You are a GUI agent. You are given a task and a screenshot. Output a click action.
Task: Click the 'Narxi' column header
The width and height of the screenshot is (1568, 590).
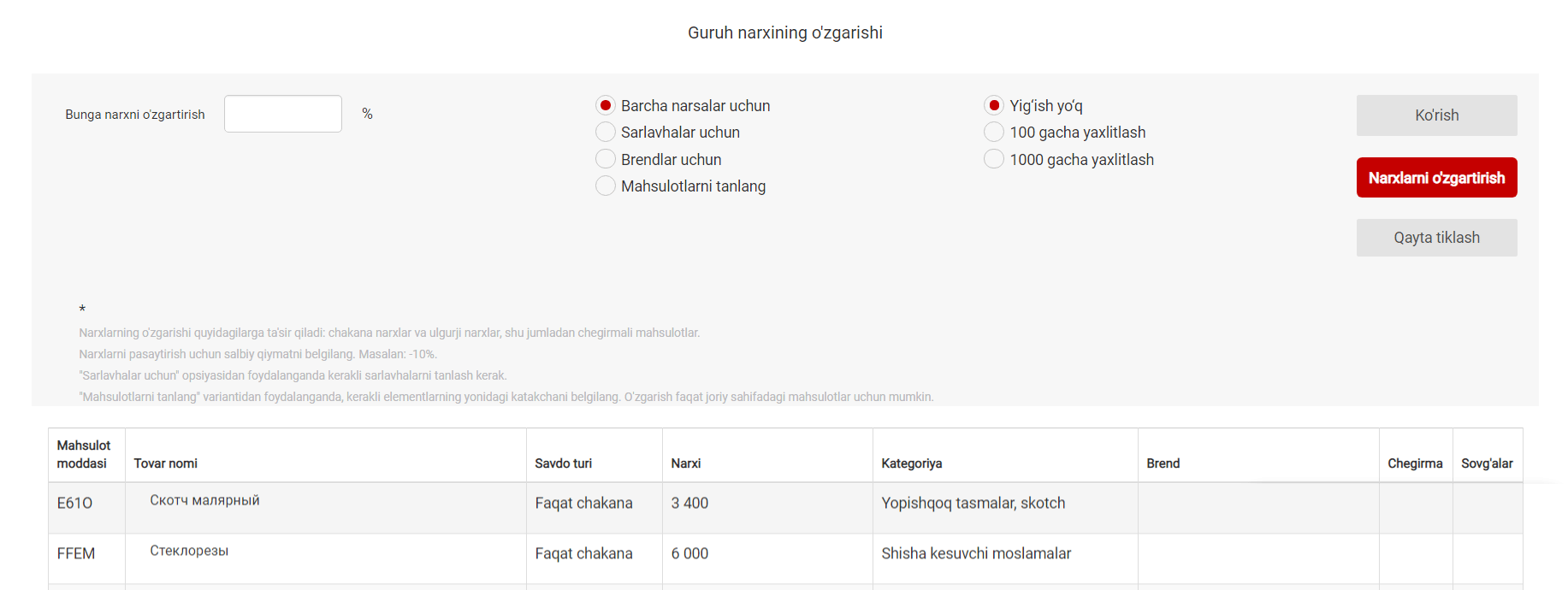pos(686,463)
